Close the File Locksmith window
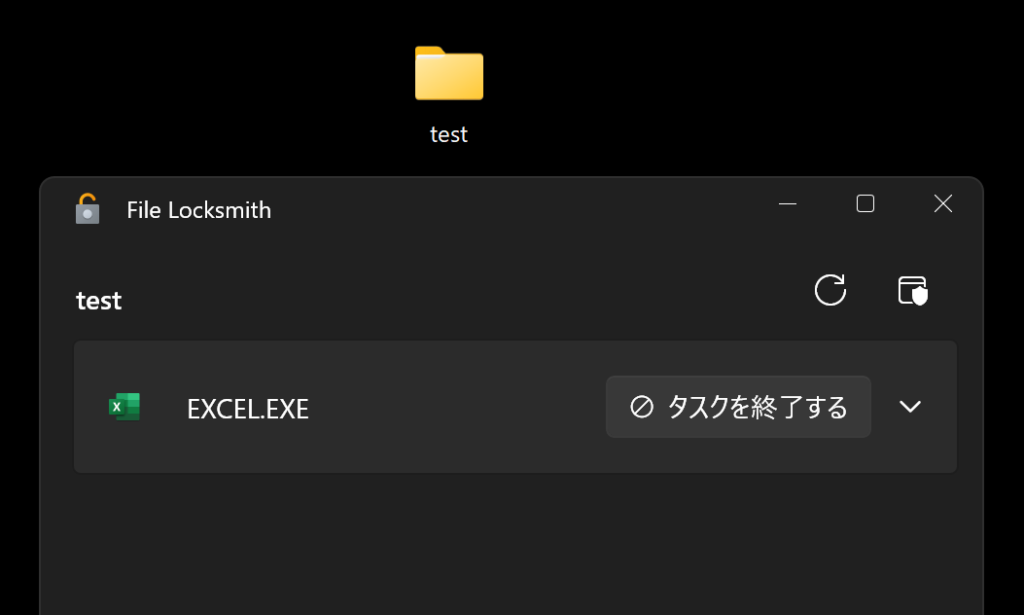Image resolution: width=1024 pixels, height=615 pixels. pos(943,204)
